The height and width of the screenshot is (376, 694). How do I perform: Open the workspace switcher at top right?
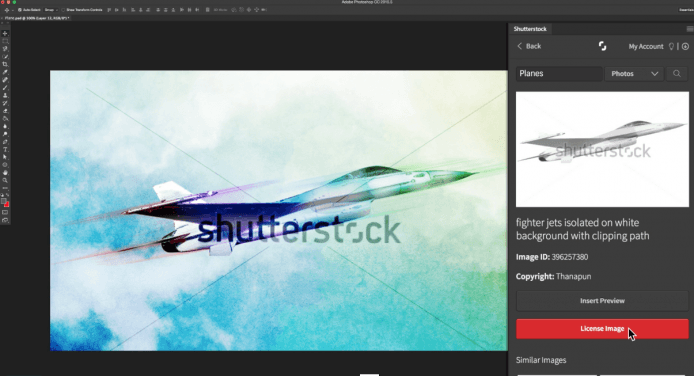click(686, 10)
